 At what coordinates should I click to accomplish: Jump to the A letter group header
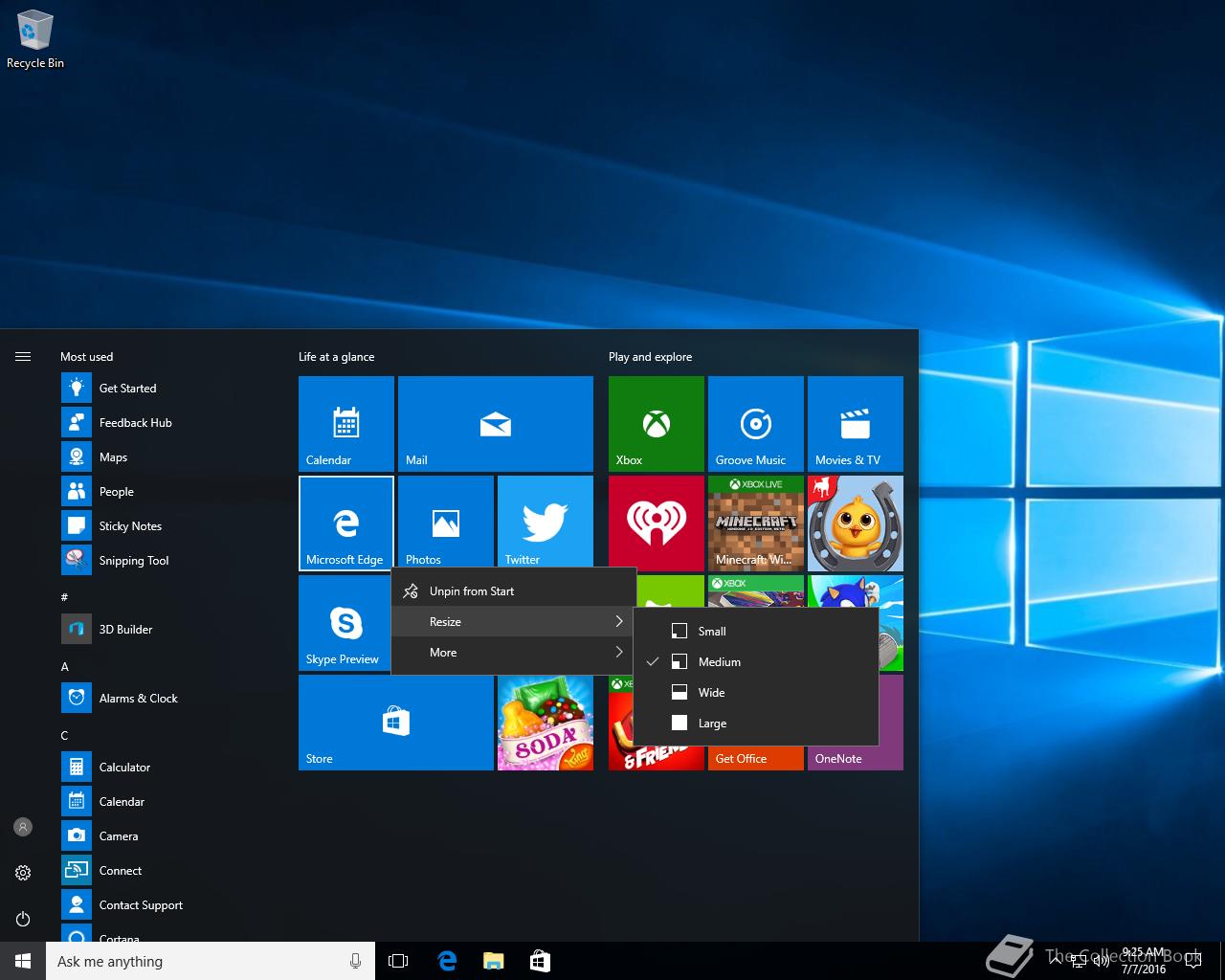coord(64,666)
